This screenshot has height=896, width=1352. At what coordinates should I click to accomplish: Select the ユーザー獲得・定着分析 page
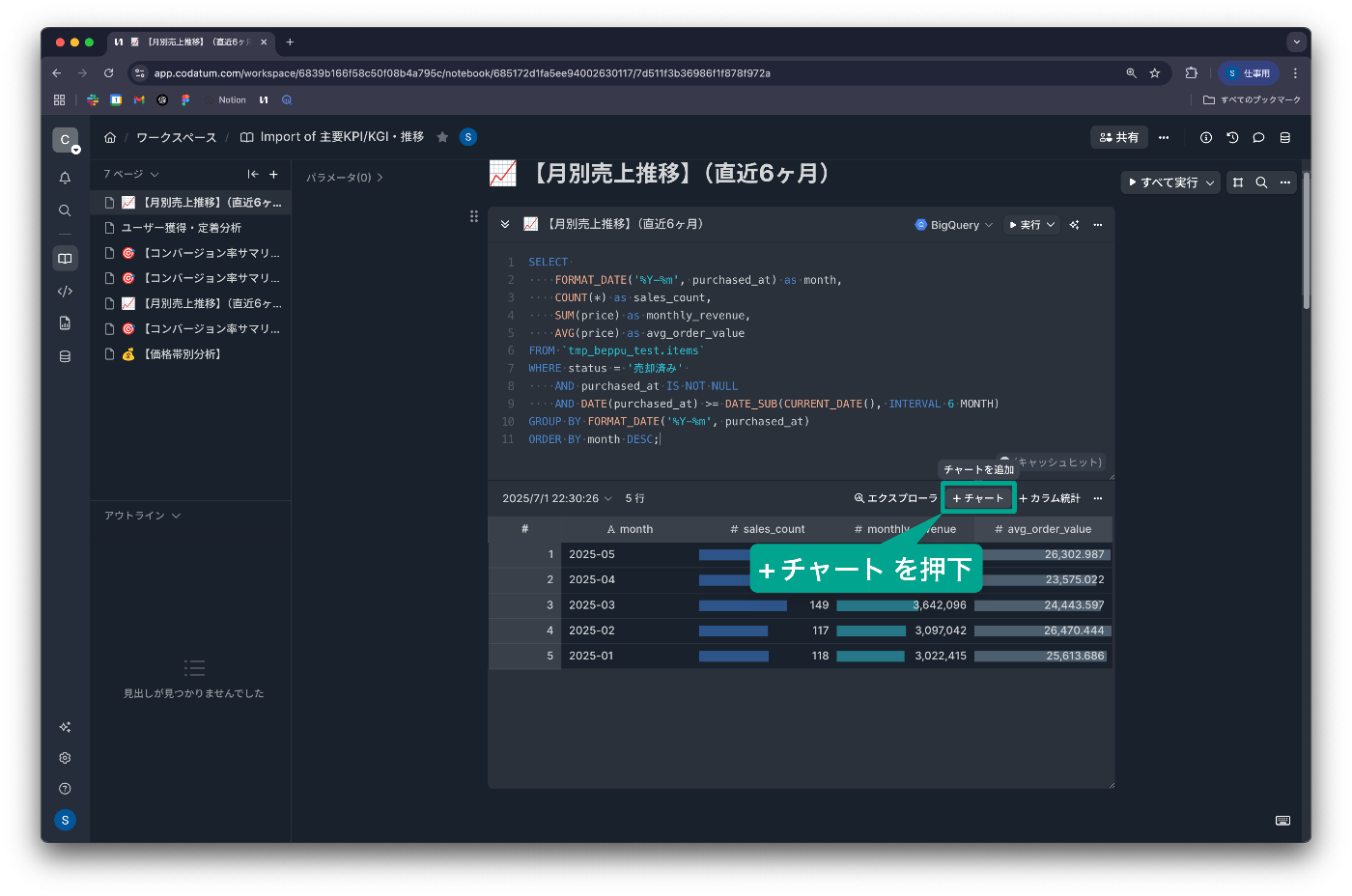191,228
